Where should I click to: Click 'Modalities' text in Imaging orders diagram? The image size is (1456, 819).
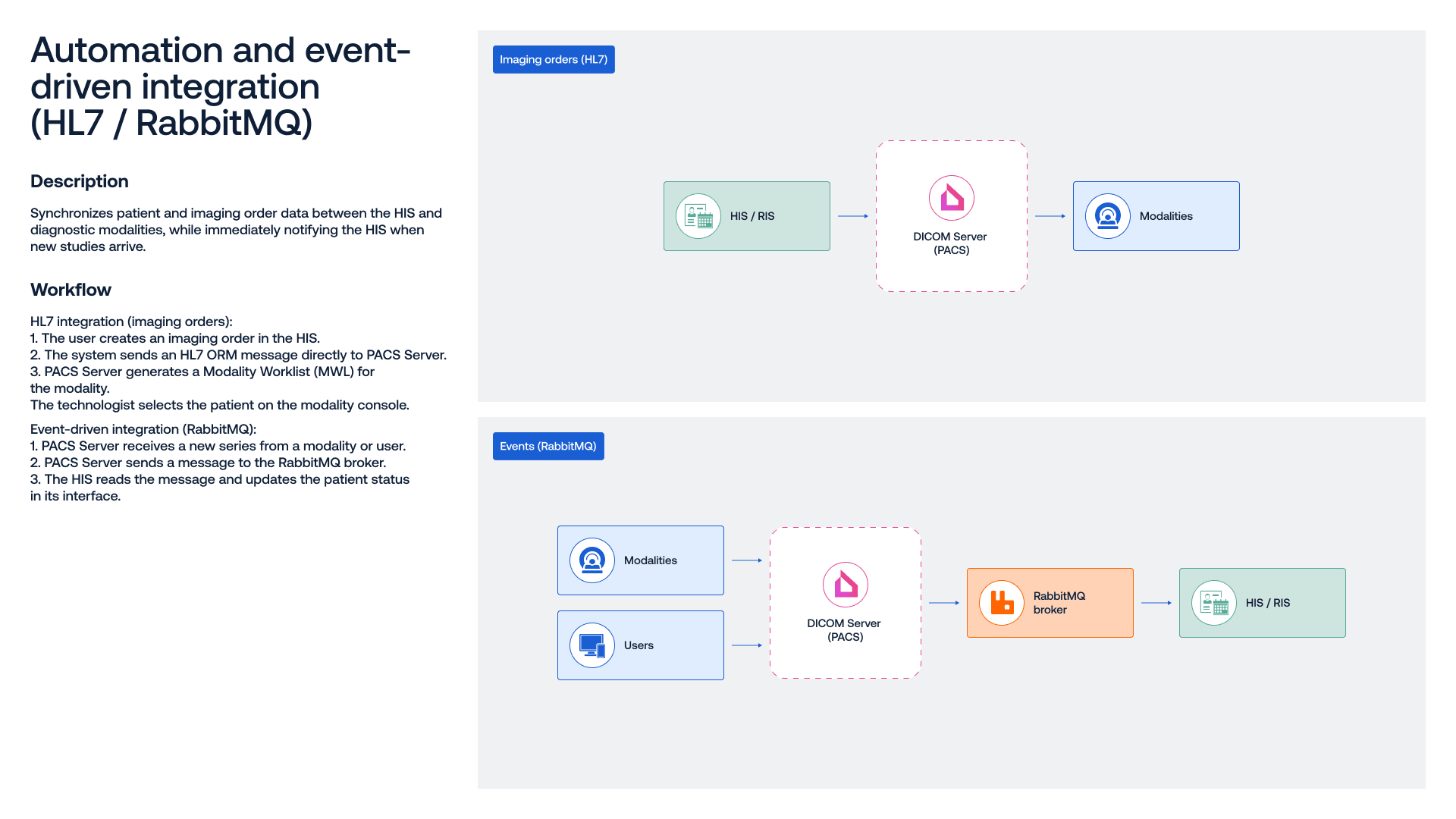coord(1166,216)
